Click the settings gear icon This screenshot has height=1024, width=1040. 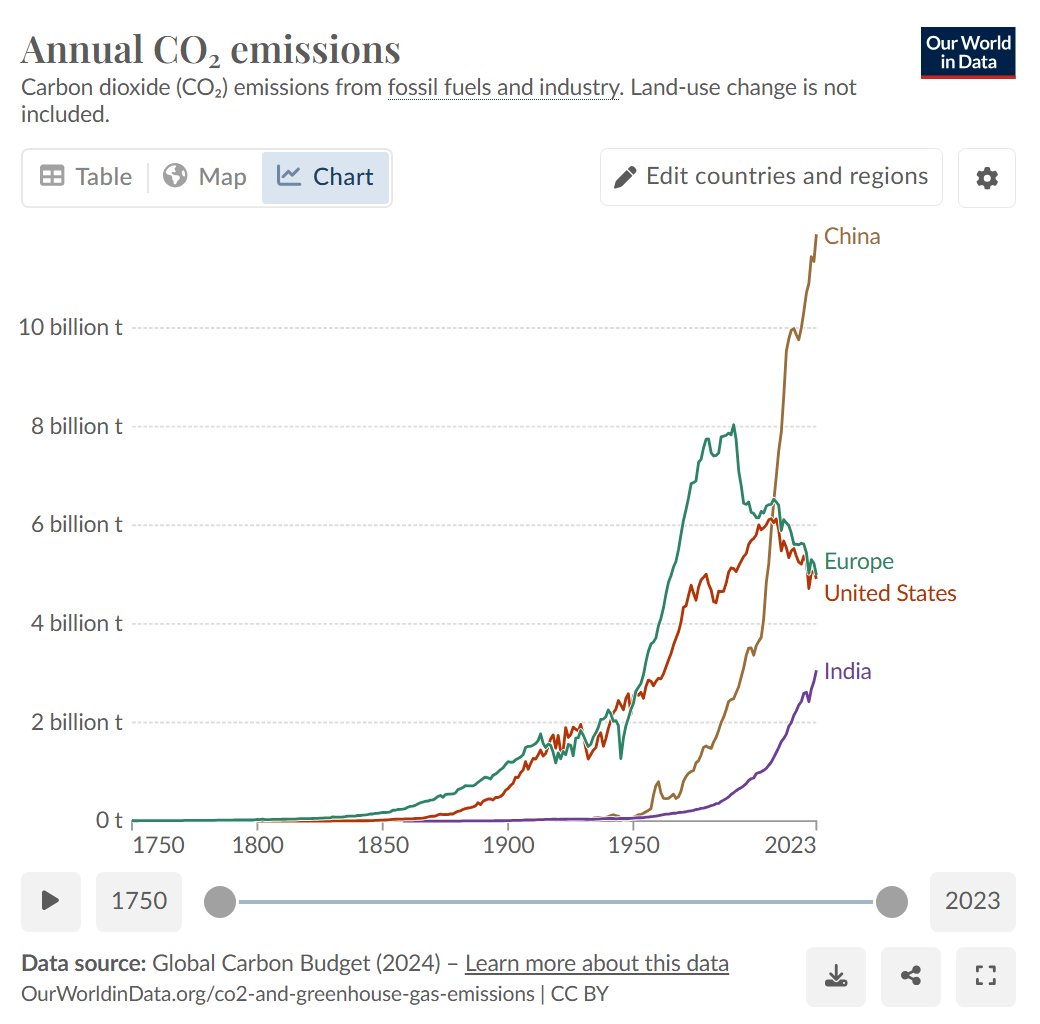click(986, 178)
